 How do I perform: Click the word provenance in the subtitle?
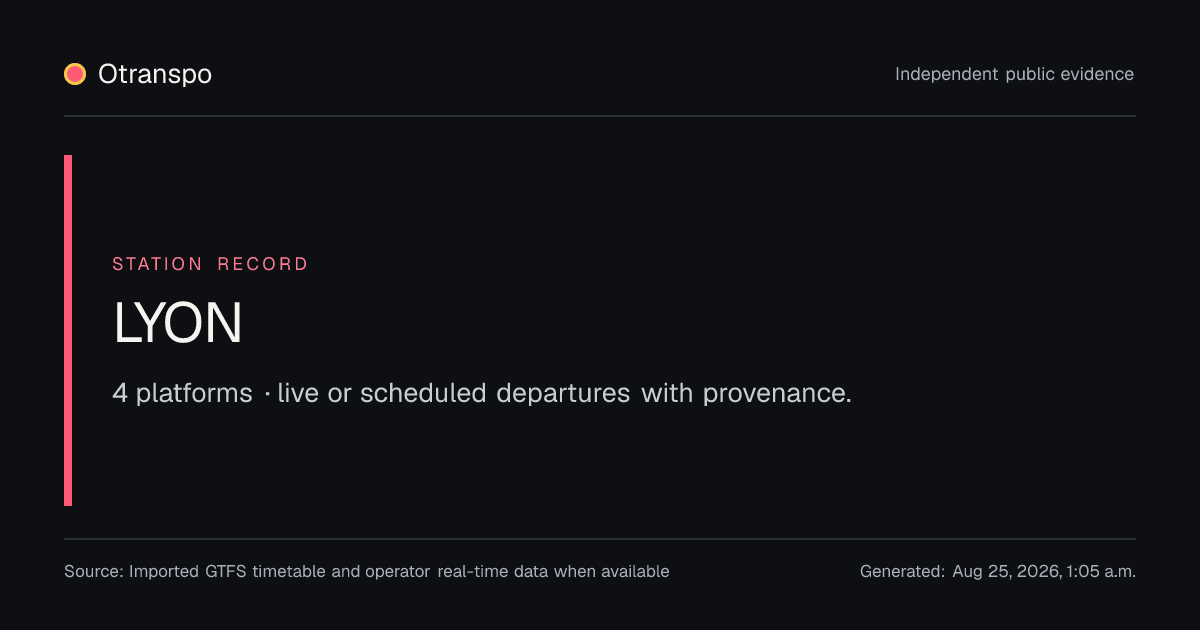click(777, 393)
